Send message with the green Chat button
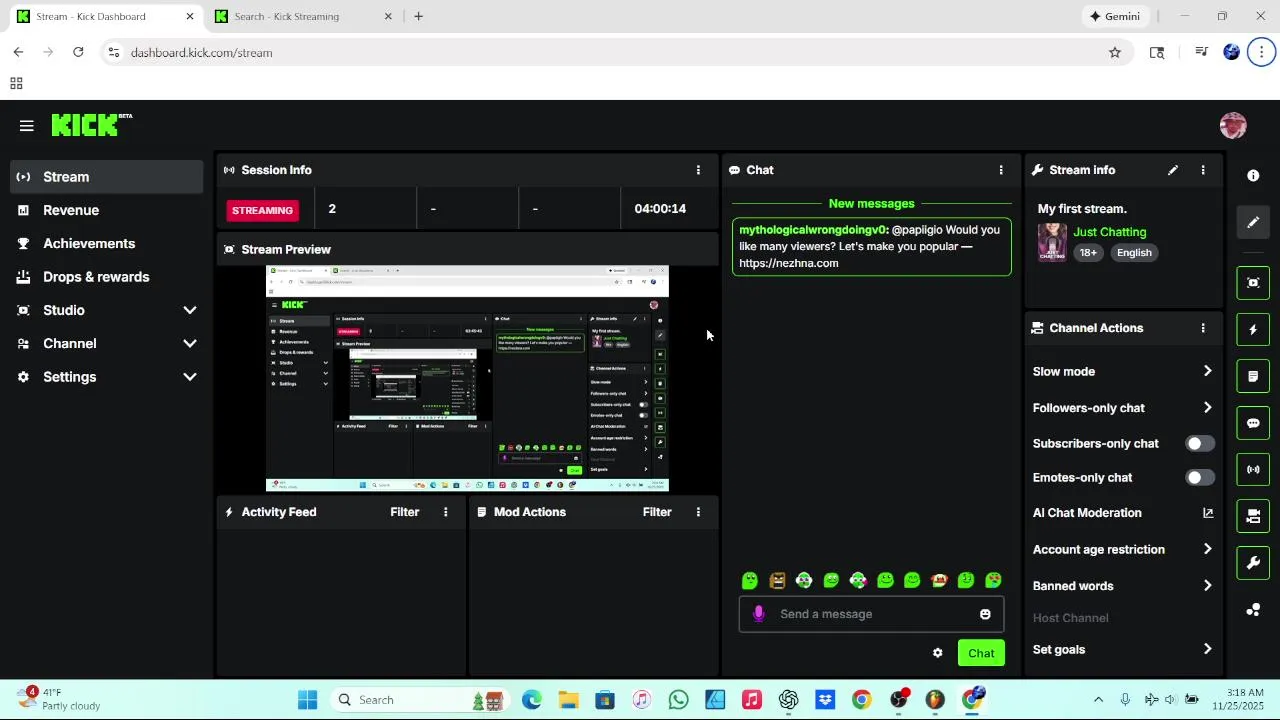This screenshot has width=1280, height=720. [x=981, y=653]
